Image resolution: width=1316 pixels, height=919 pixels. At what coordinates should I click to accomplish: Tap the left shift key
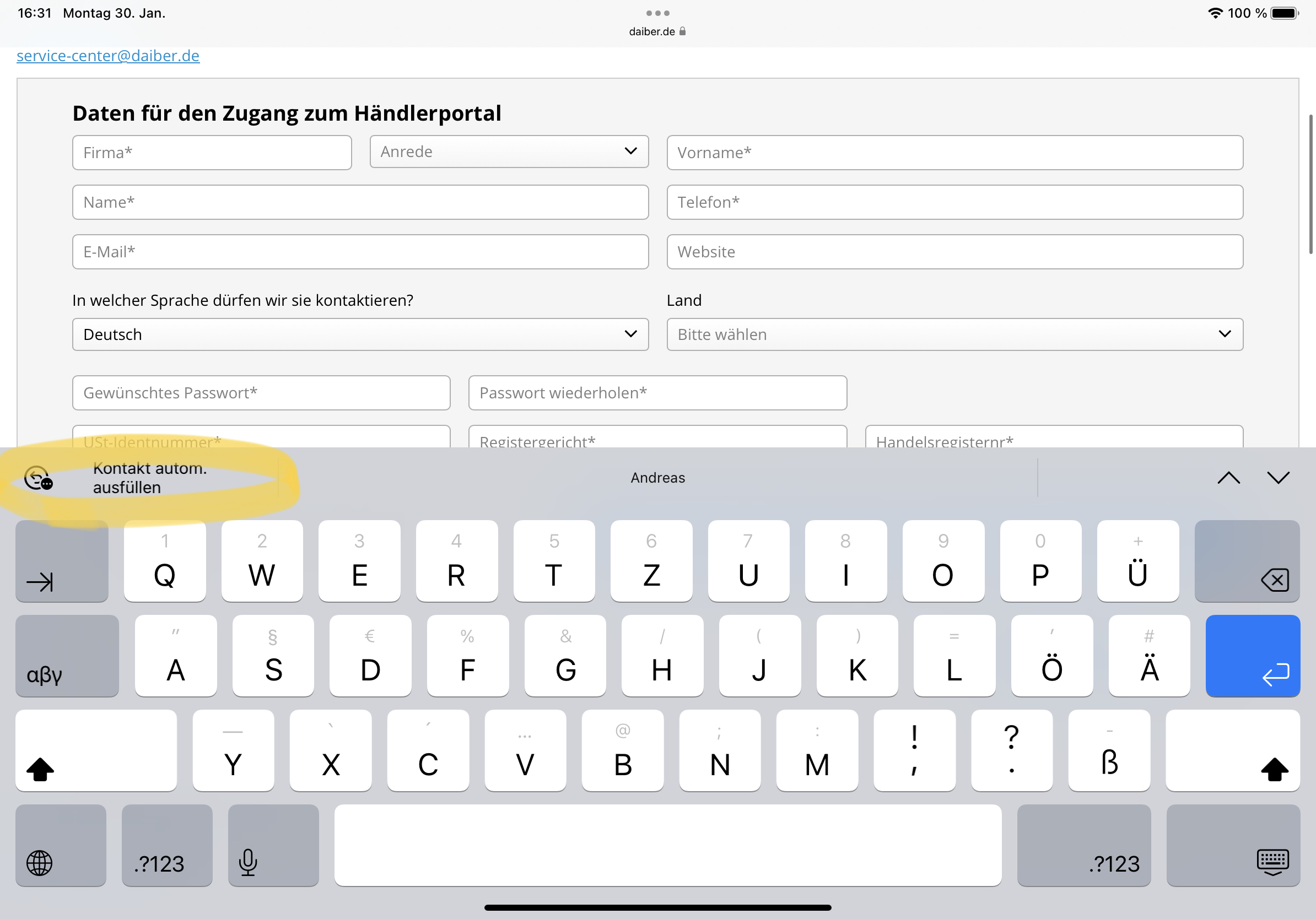(x=96, y=750)
